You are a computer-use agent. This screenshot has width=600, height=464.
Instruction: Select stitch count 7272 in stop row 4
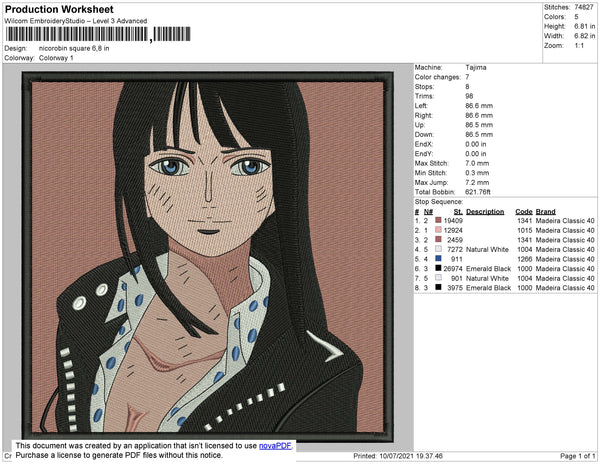[x=455, y=249]
